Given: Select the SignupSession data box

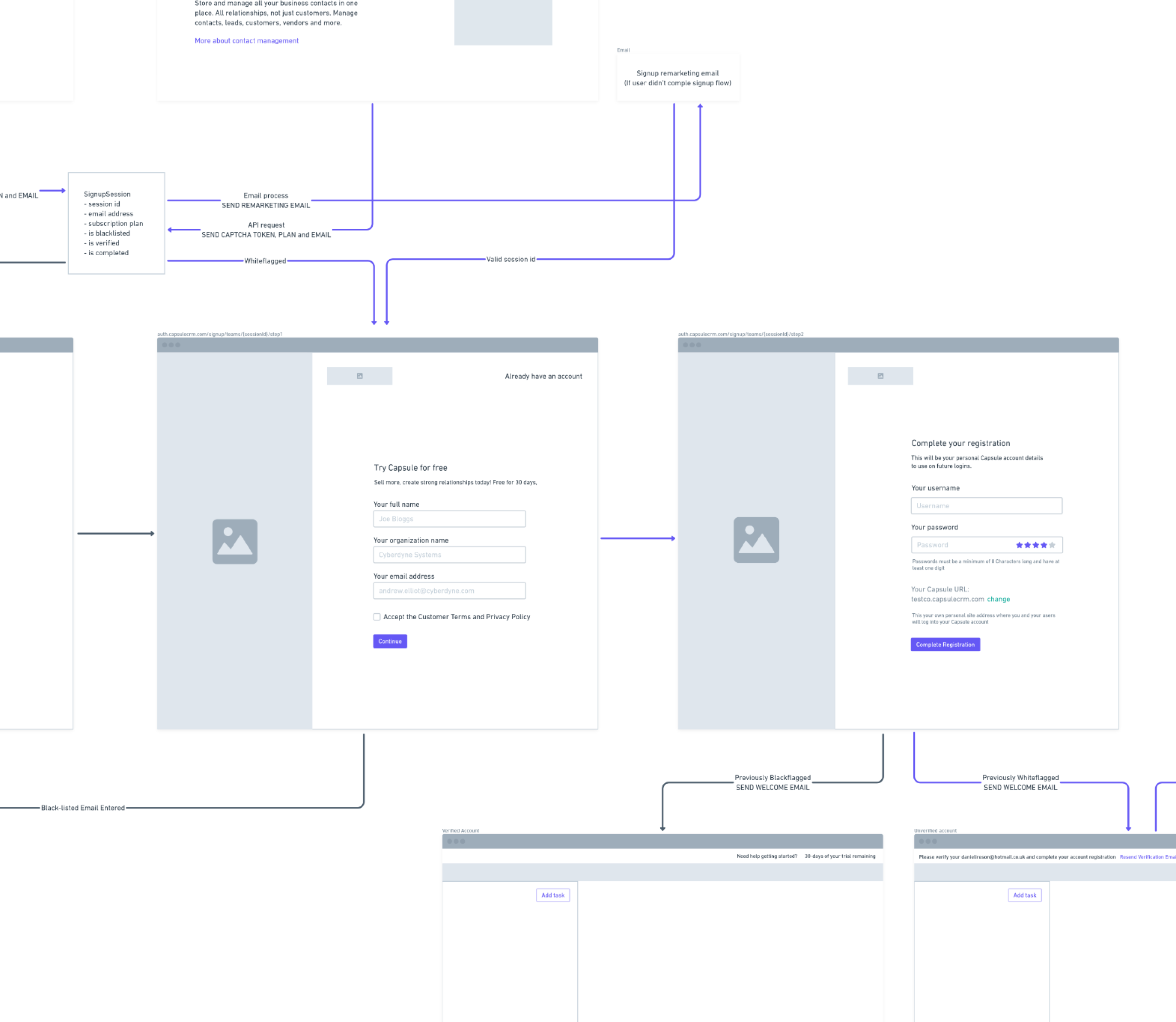Looking at the screenshot, I should coord(116,223).
